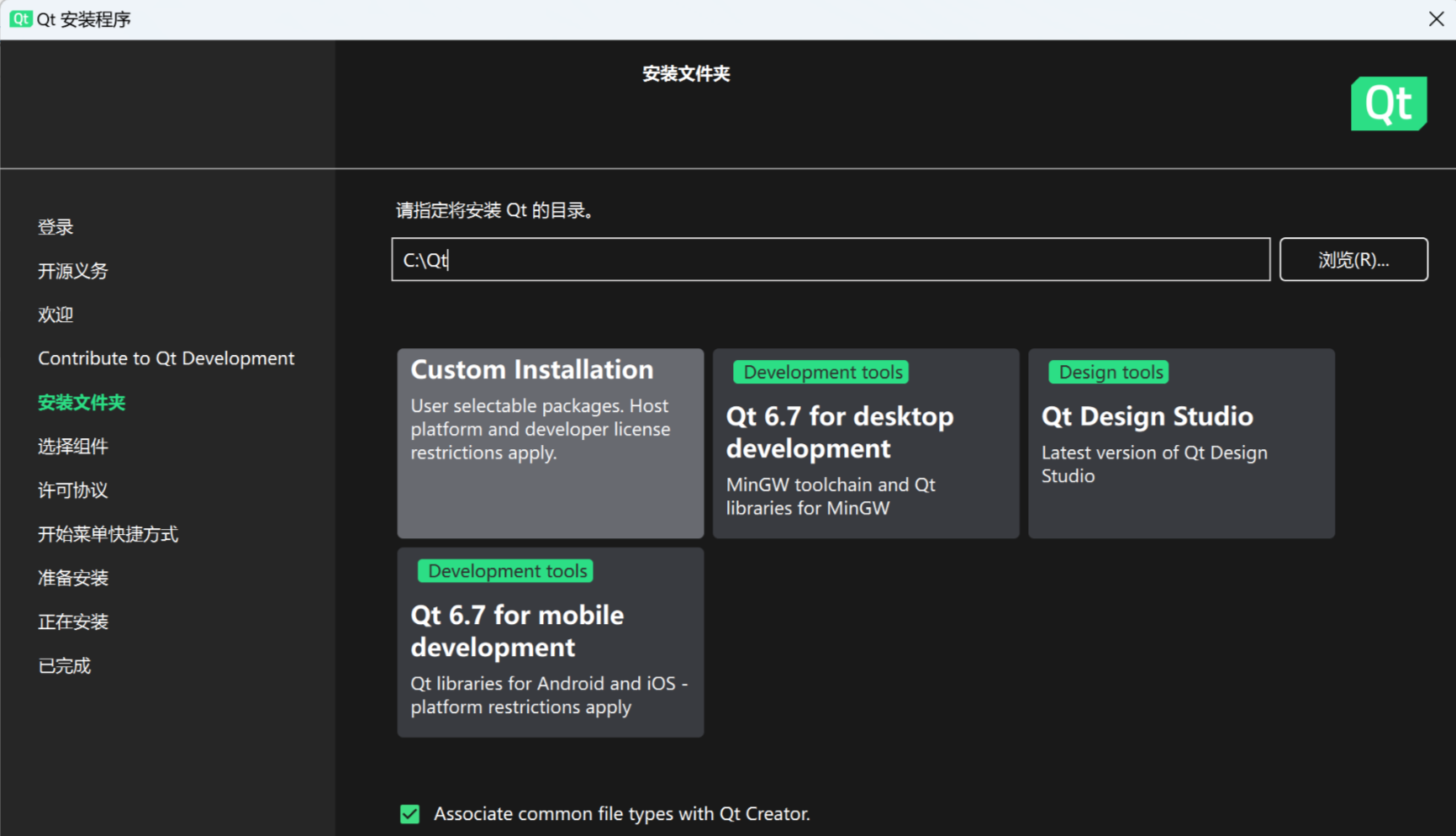
Task: Open the 浏览(R)... browse button
Action: [x=1353, y=259]
